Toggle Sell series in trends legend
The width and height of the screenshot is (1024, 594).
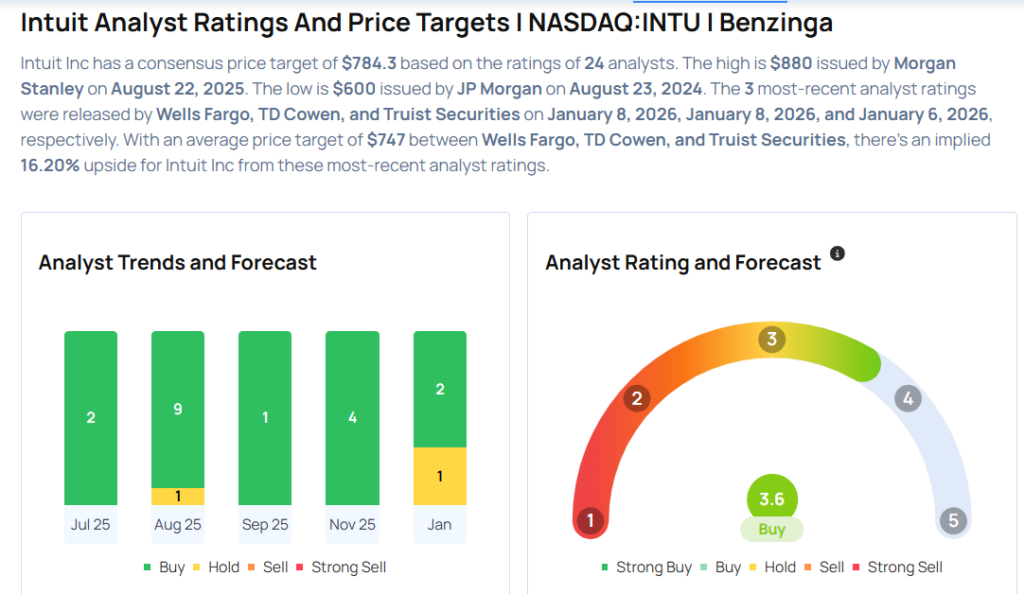[x=267, y=567]
